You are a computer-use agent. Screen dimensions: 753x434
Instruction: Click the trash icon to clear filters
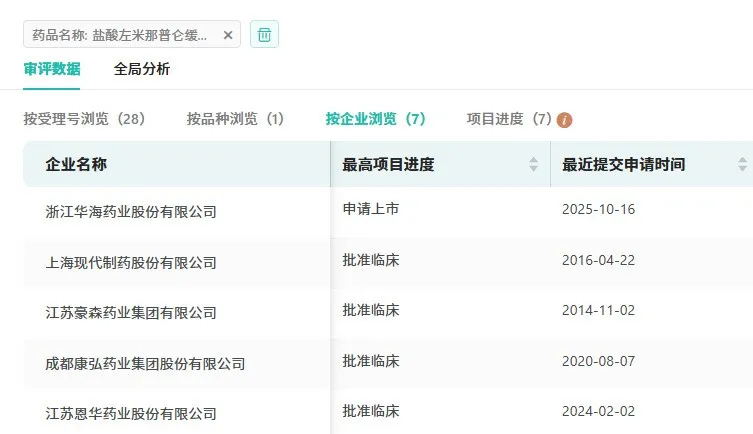(264, 34)
